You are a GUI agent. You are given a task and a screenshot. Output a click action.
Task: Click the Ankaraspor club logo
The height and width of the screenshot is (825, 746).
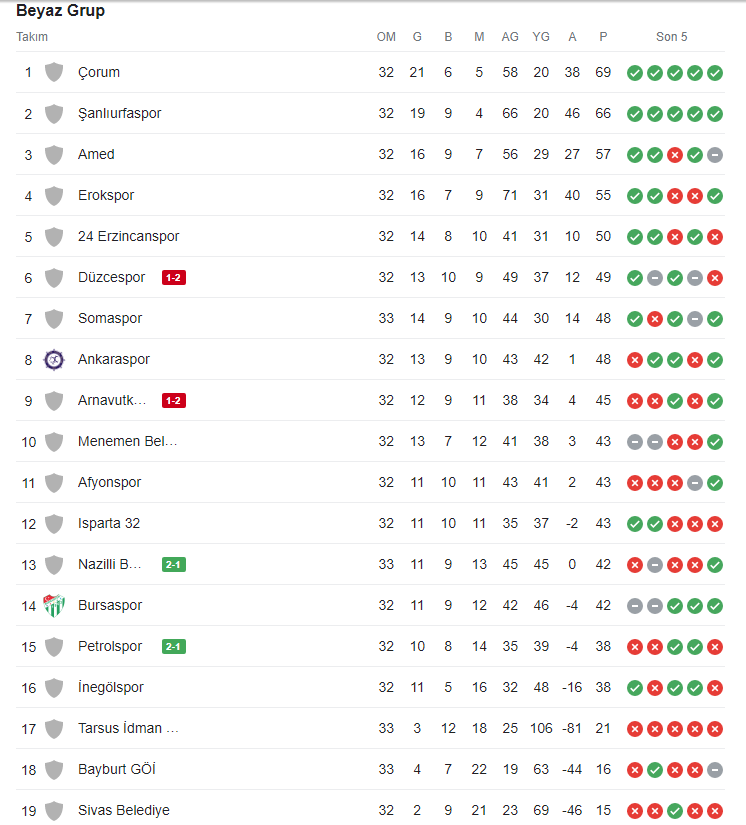(54, 360)
